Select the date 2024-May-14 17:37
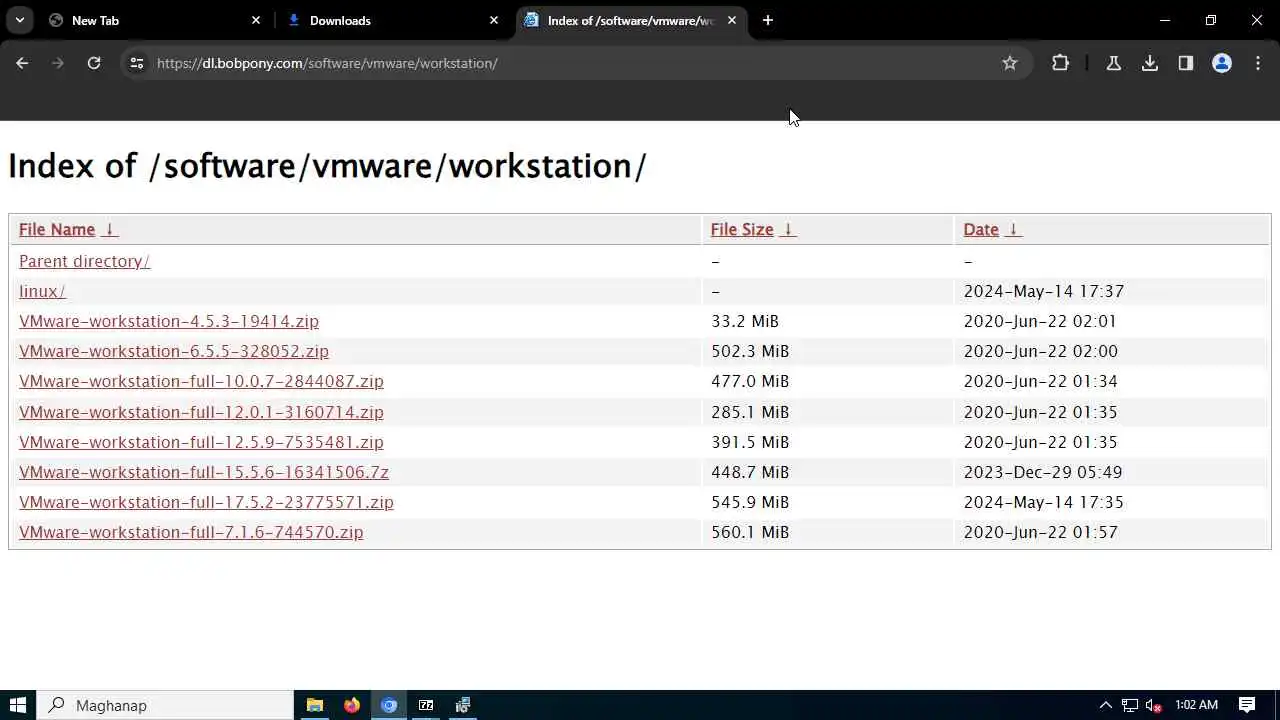Viewport: 1280px width, 720px height. (1044, 291)
